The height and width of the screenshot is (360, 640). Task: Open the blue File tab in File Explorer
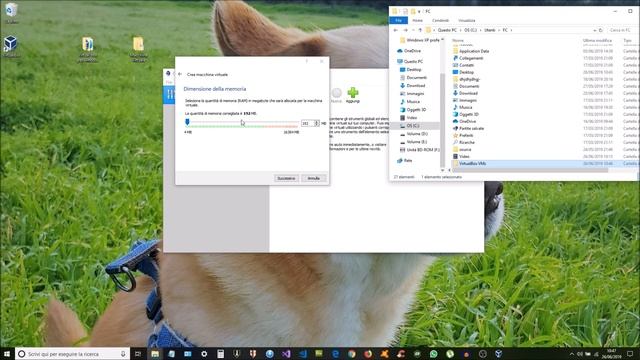pos(398,20)
